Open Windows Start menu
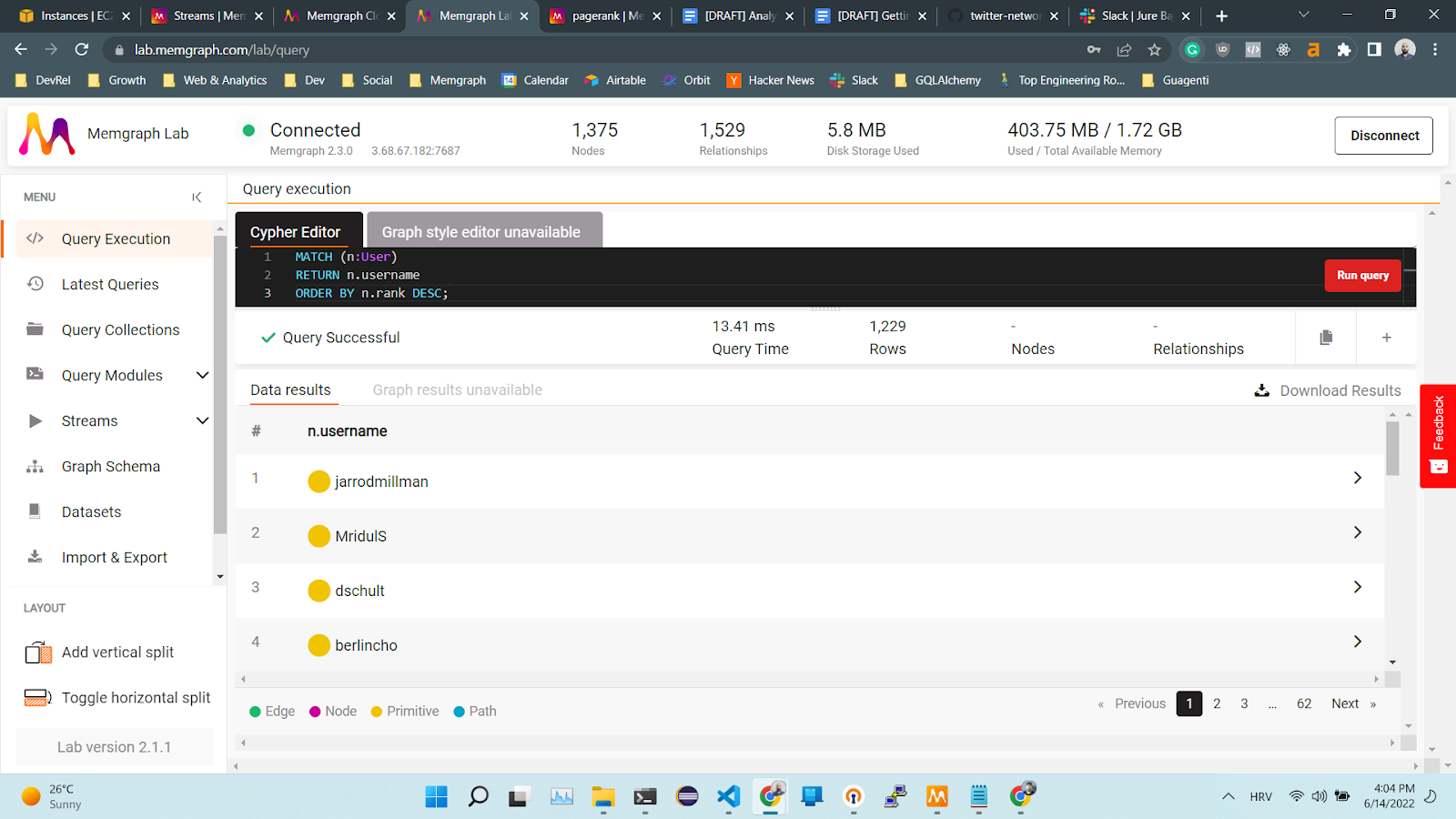The width and height of the screenshot is (1456, 819). [x=437, y=796]
